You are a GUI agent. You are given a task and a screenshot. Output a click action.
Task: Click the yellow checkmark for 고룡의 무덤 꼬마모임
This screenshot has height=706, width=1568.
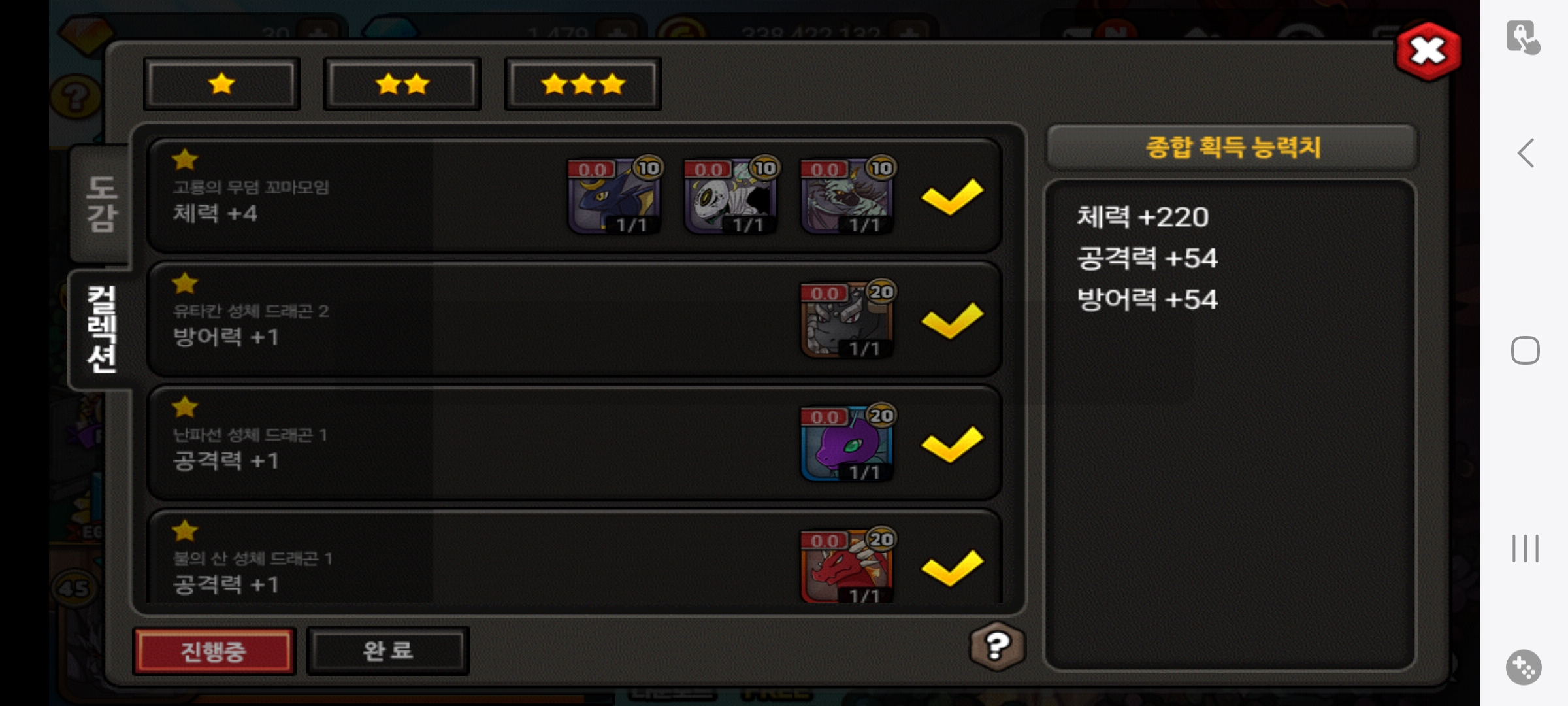coord(952,196)
